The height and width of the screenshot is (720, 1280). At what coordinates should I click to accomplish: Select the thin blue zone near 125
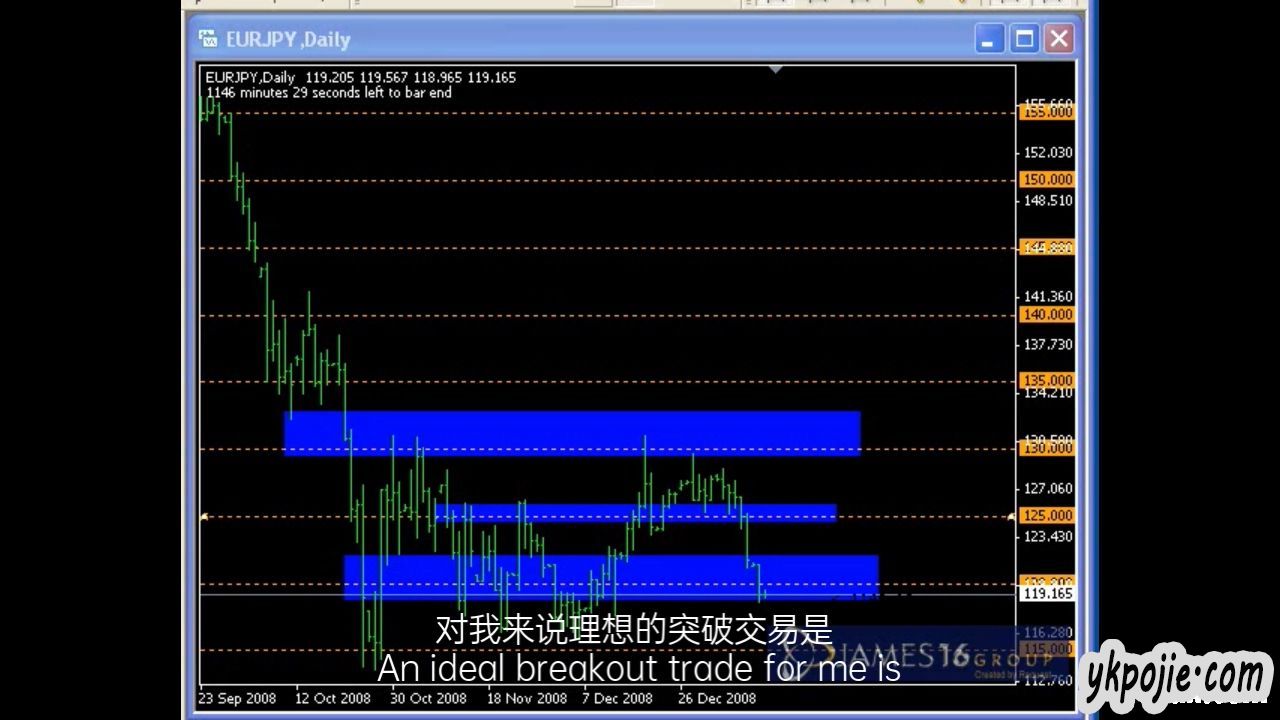point(635,513)
